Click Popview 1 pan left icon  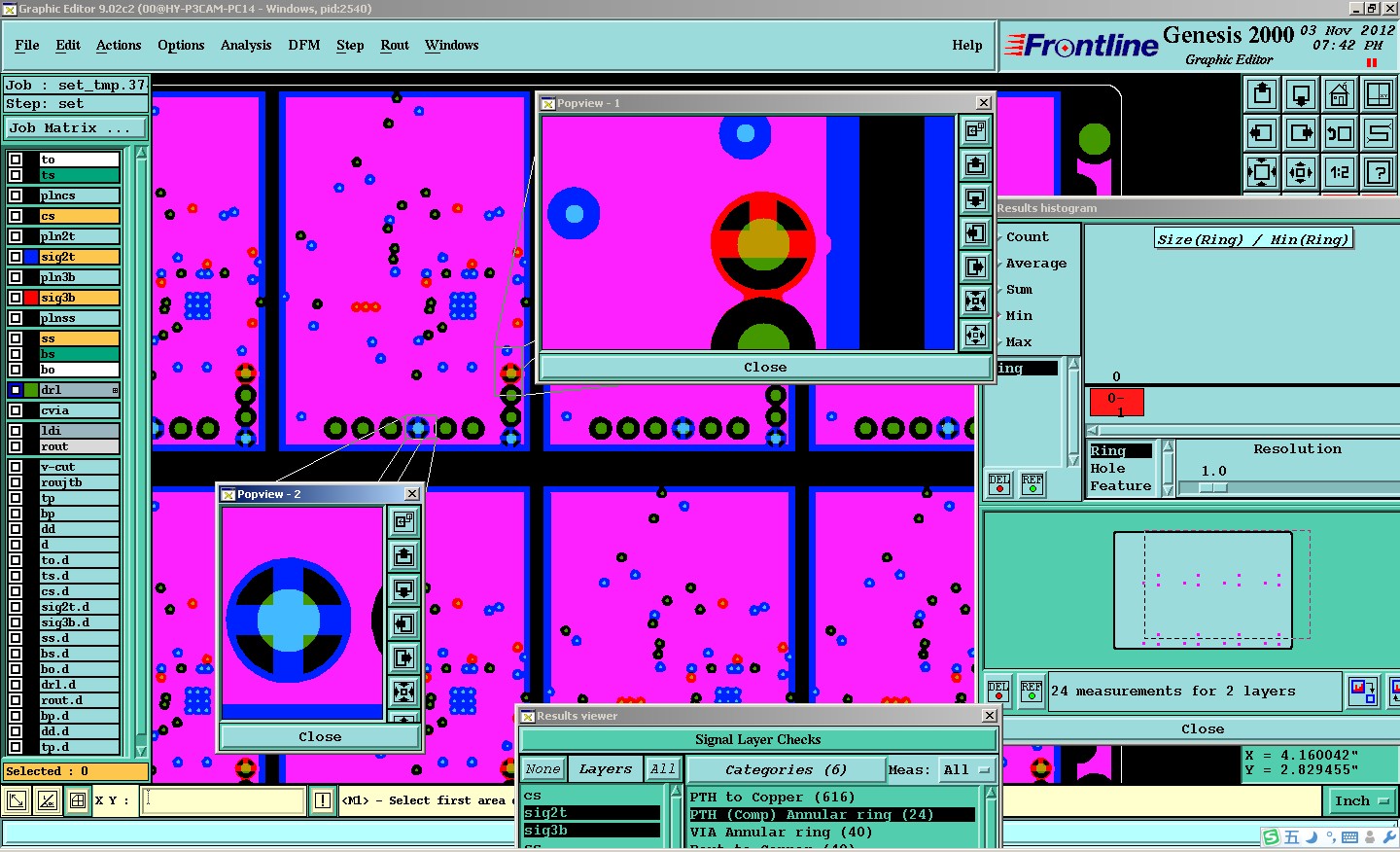pyautogui.click(x=976, y=232)
